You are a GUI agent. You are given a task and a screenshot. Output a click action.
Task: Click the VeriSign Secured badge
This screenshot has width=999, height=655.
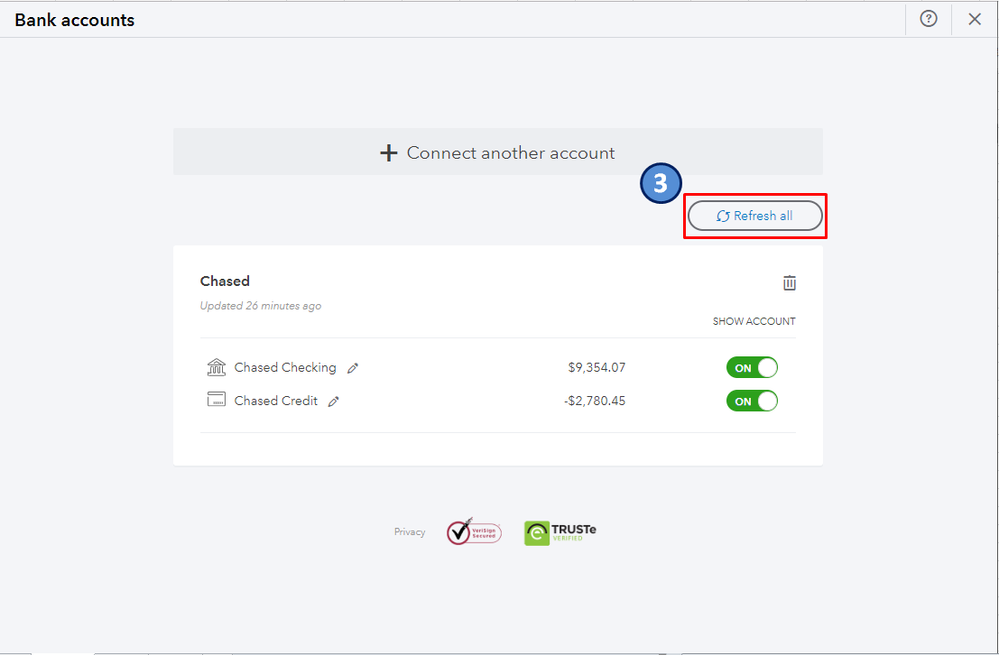pos(474,531)
